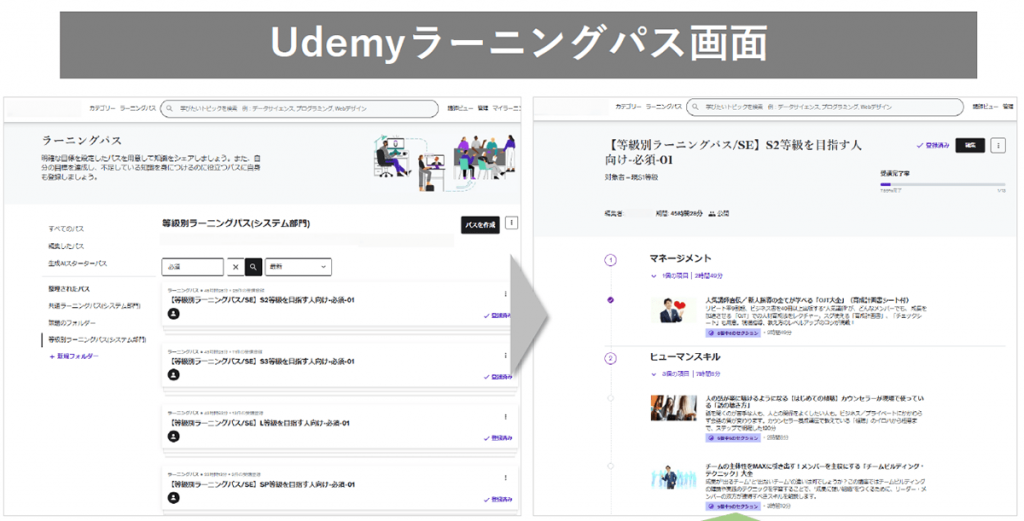Open ラーニングパス in the path detail header

[x=664, y=106]
